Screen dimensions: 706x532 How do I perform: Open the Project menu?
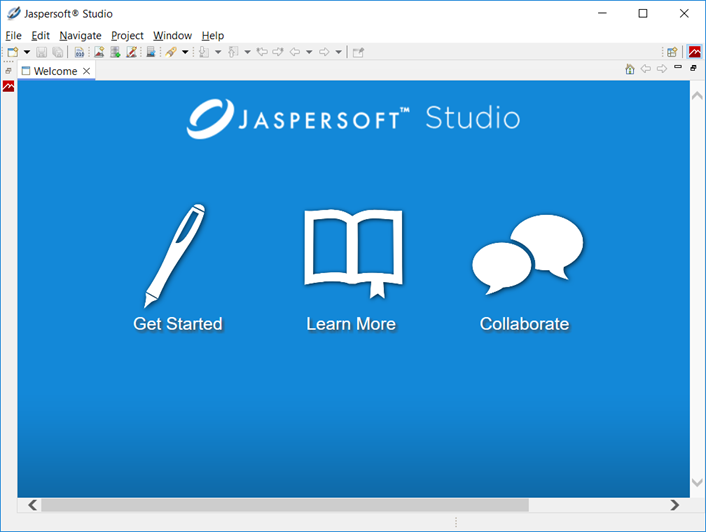pyautogui.click(x=127, y=35)
